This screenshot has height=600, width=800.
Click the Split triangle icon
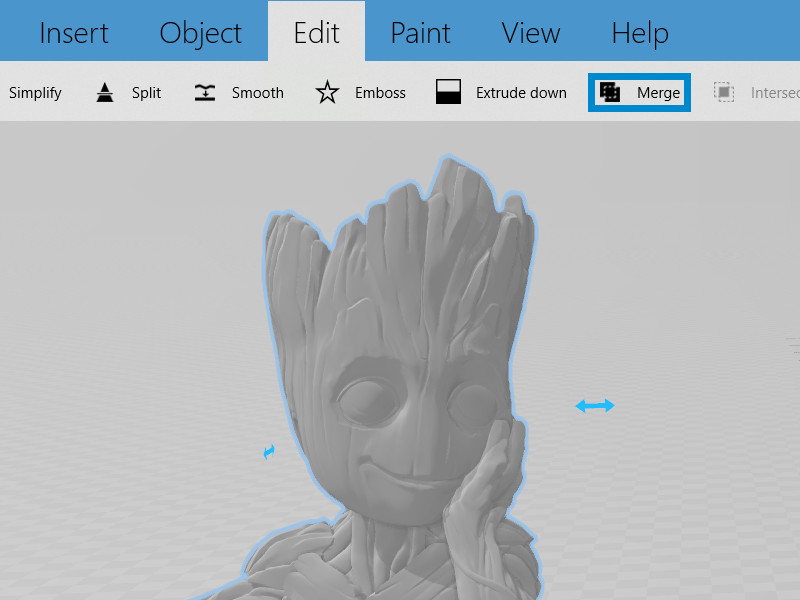pyautogui.click(x=105, y=92)
